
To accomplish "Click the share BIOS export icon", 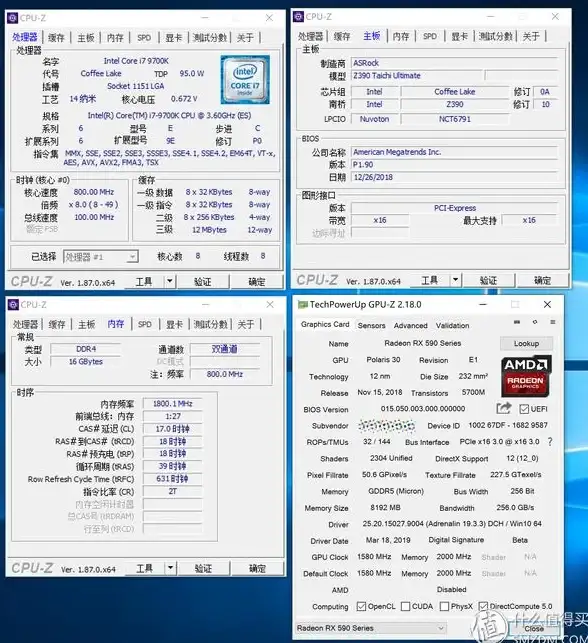I will 504,408.
